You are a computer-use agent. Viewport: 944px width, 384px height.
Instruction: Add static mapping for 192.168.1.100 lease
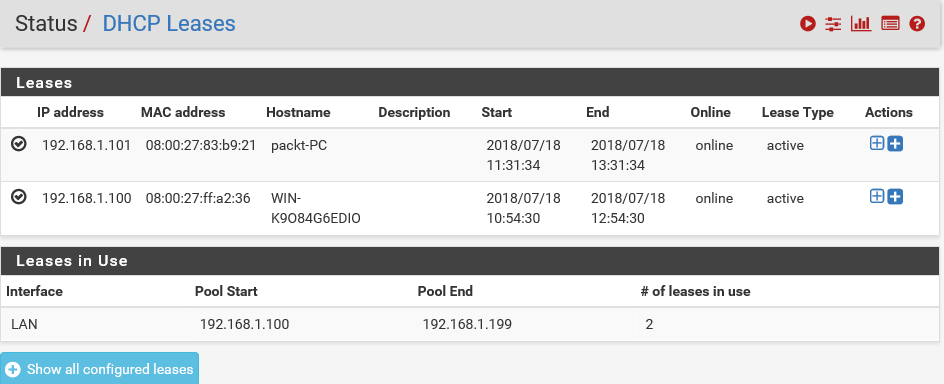877,196
